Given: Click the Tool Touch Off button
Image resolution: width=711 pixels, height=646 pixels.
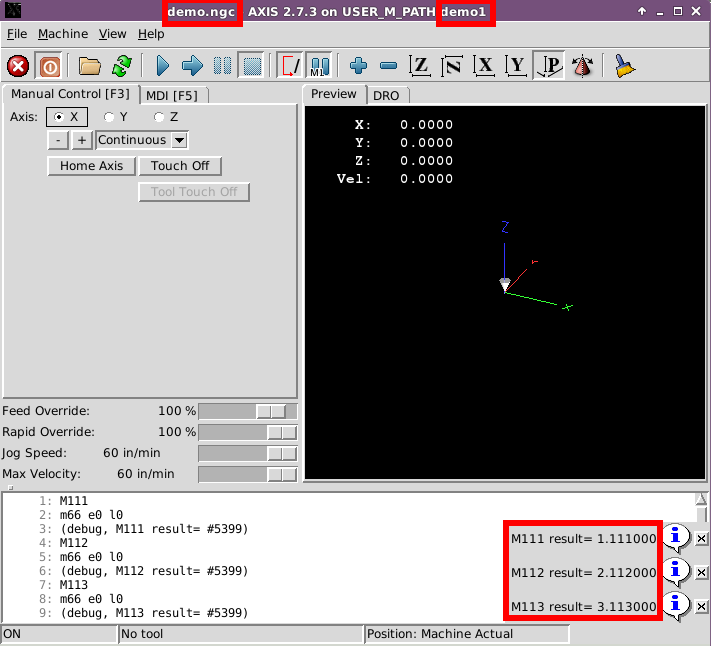Looking at the screenshot, I should (194, 192).
